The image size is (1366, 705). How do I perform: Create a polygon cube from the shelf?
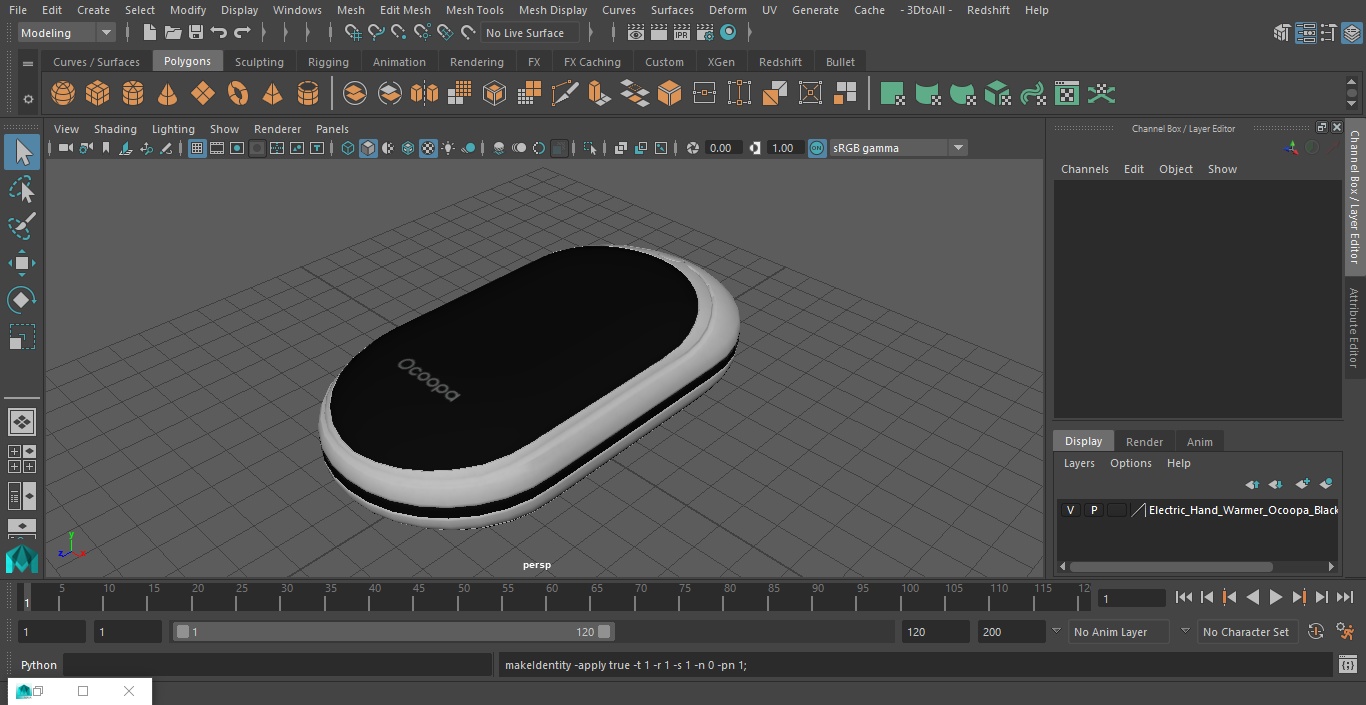tap(98, 94)
